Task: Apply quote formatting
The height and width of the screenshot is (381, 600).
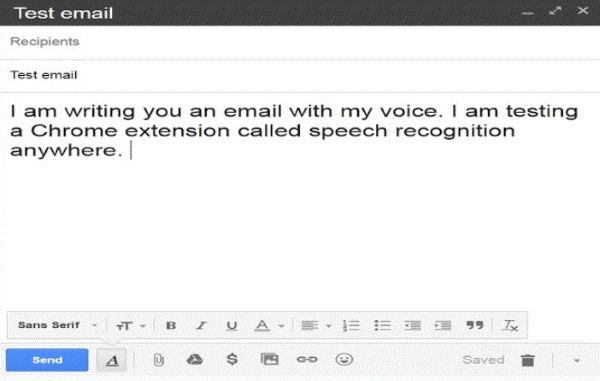Action: click(474, 325)
